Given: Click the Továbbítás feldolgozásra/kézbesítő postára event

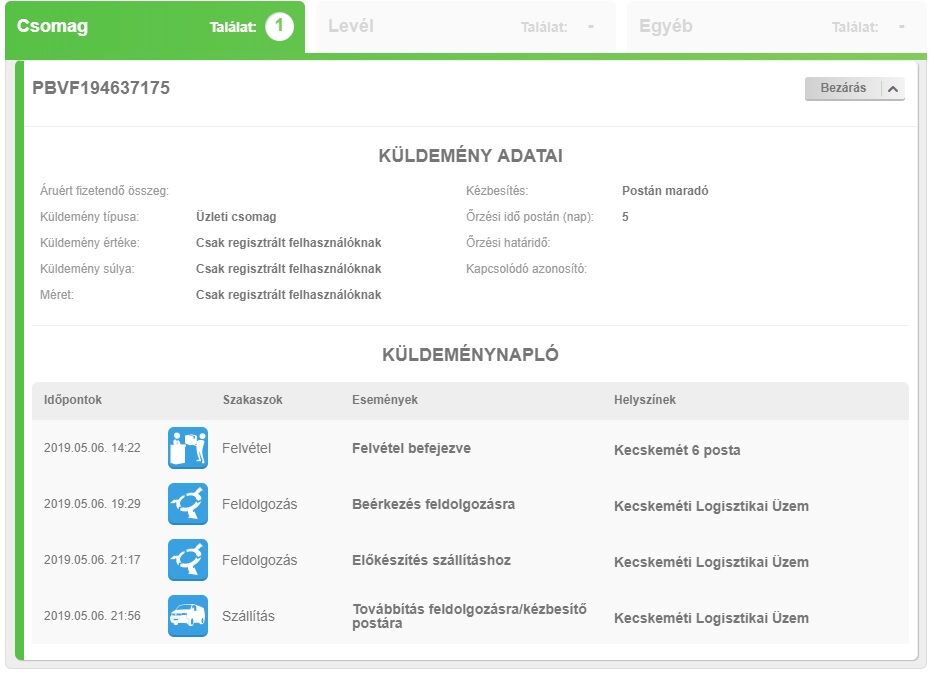Looking at the screenshot, I should point(470,616).
